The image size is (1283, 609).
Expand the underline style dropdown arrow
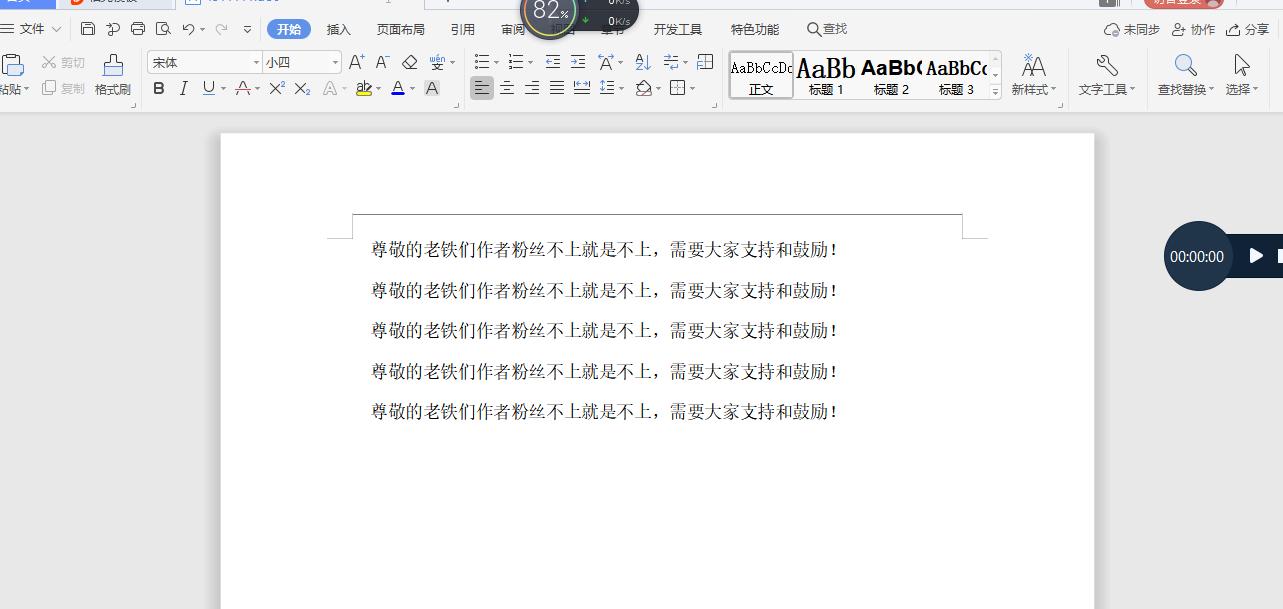pyautogui.click(x=222, y=89)
